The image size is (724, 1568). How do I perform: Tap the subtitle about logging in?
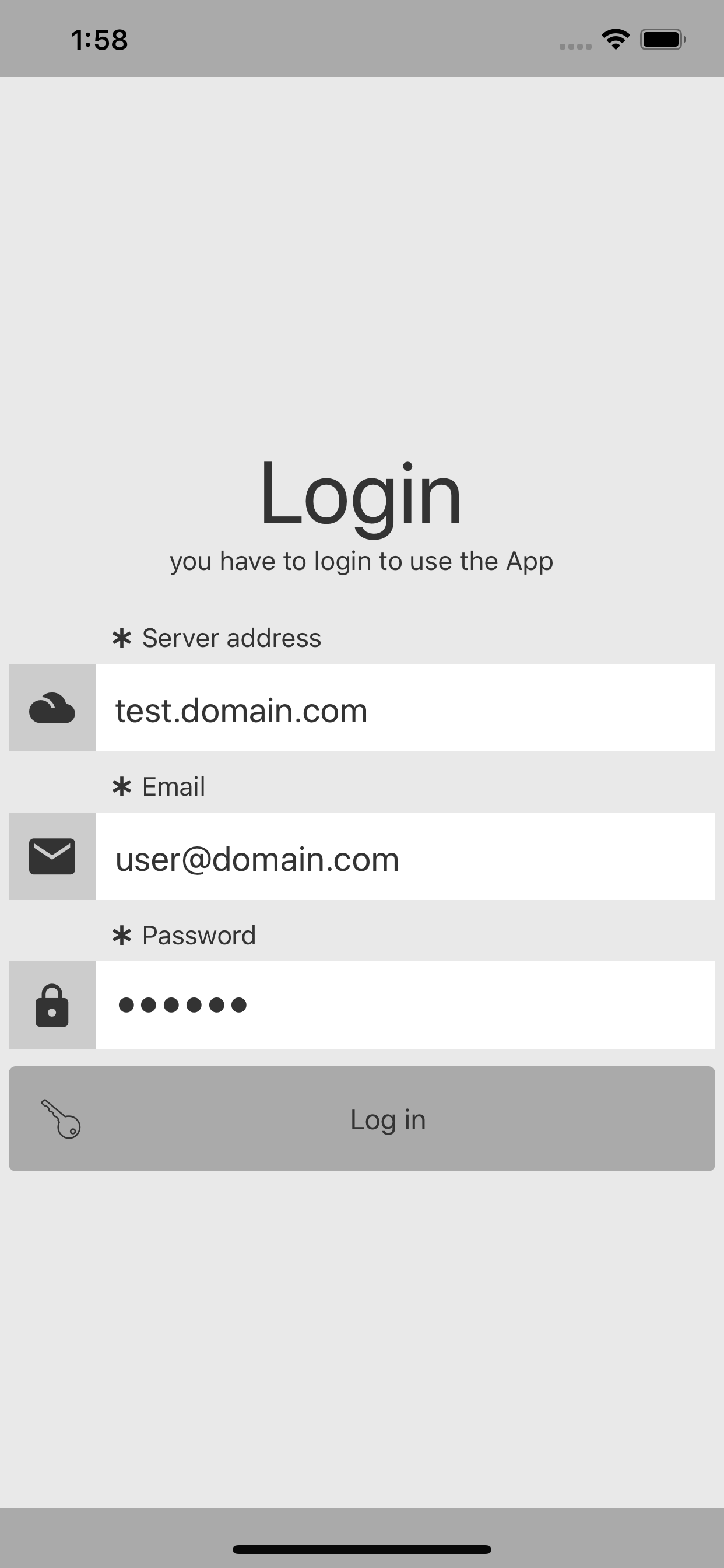click(361, 561)
